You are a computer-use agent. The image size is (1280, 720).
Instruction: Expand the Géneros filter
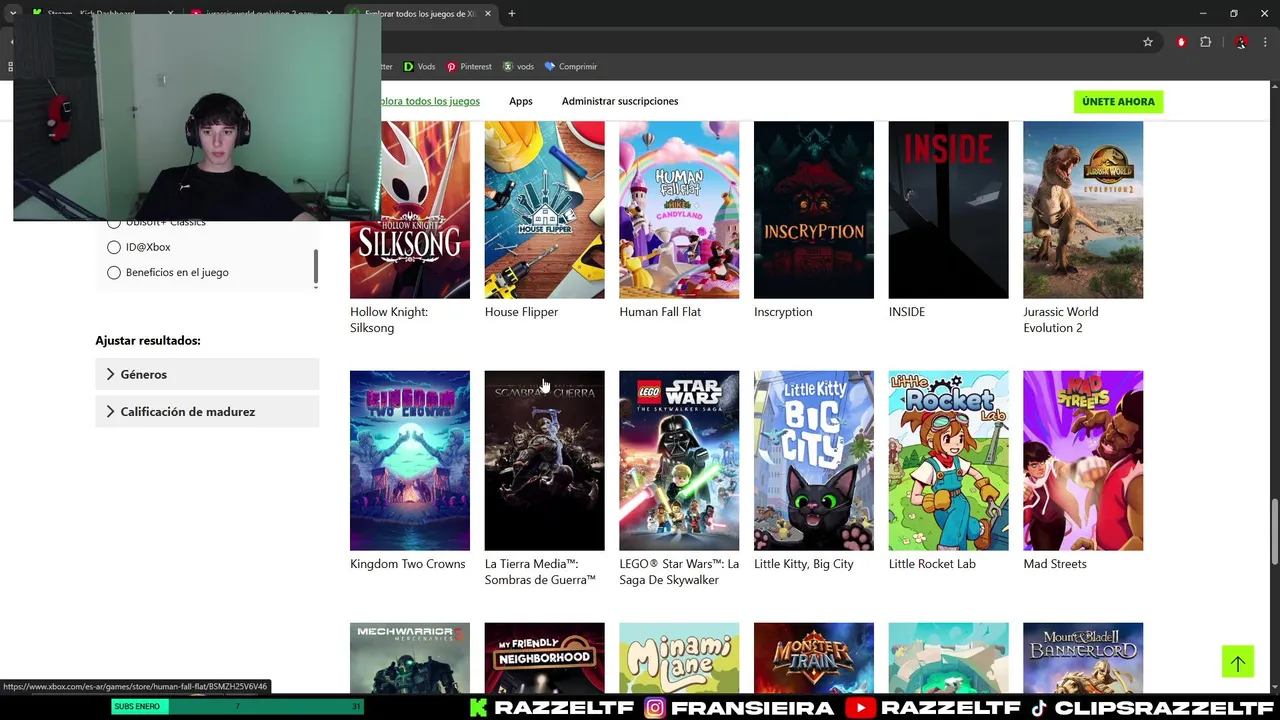207,374
